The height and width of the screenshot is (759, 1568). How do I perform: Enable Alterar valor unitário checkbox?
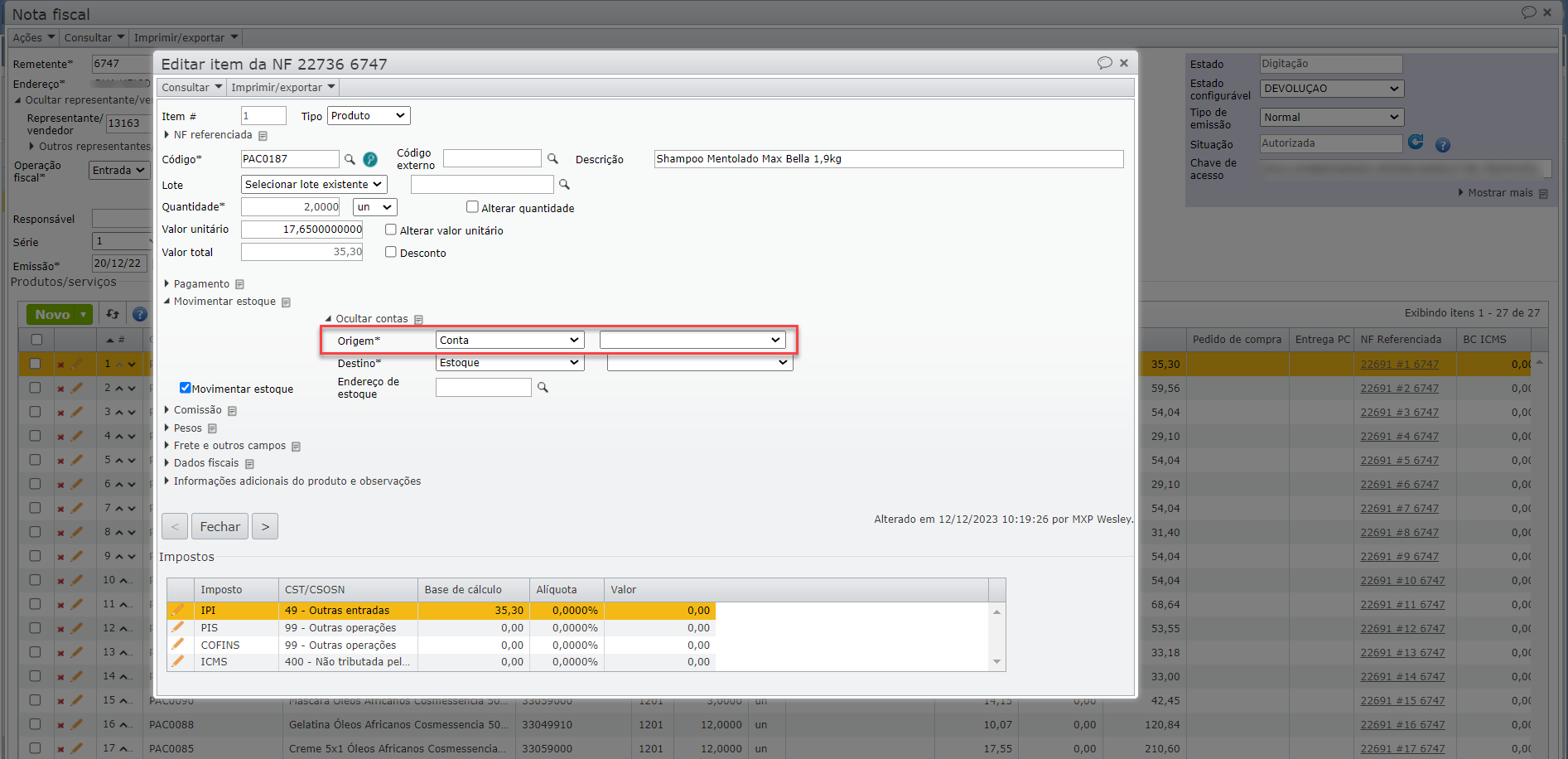[x=391, y=230]
